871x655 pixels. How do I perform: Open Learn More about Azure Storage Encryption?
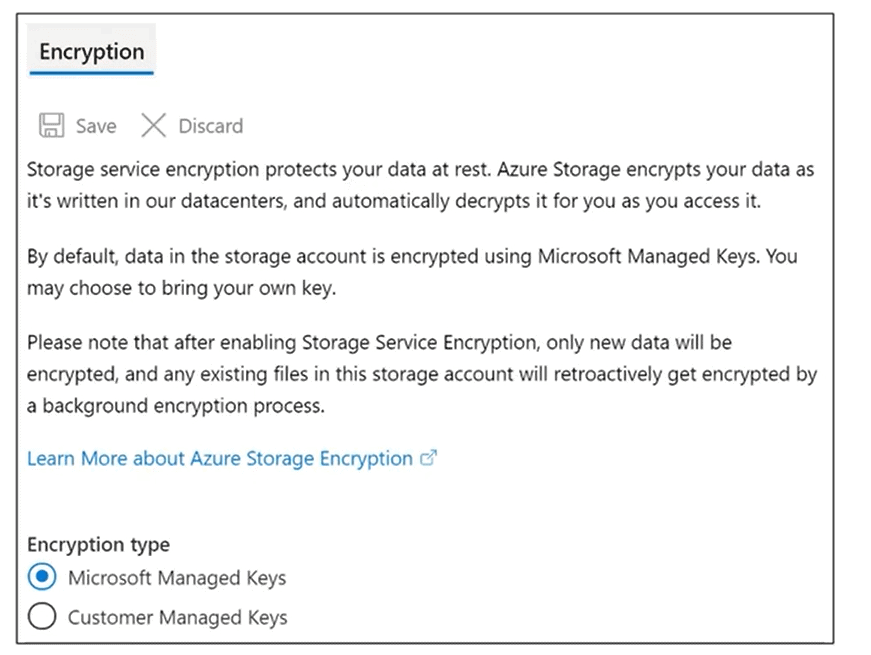[220, 459]
